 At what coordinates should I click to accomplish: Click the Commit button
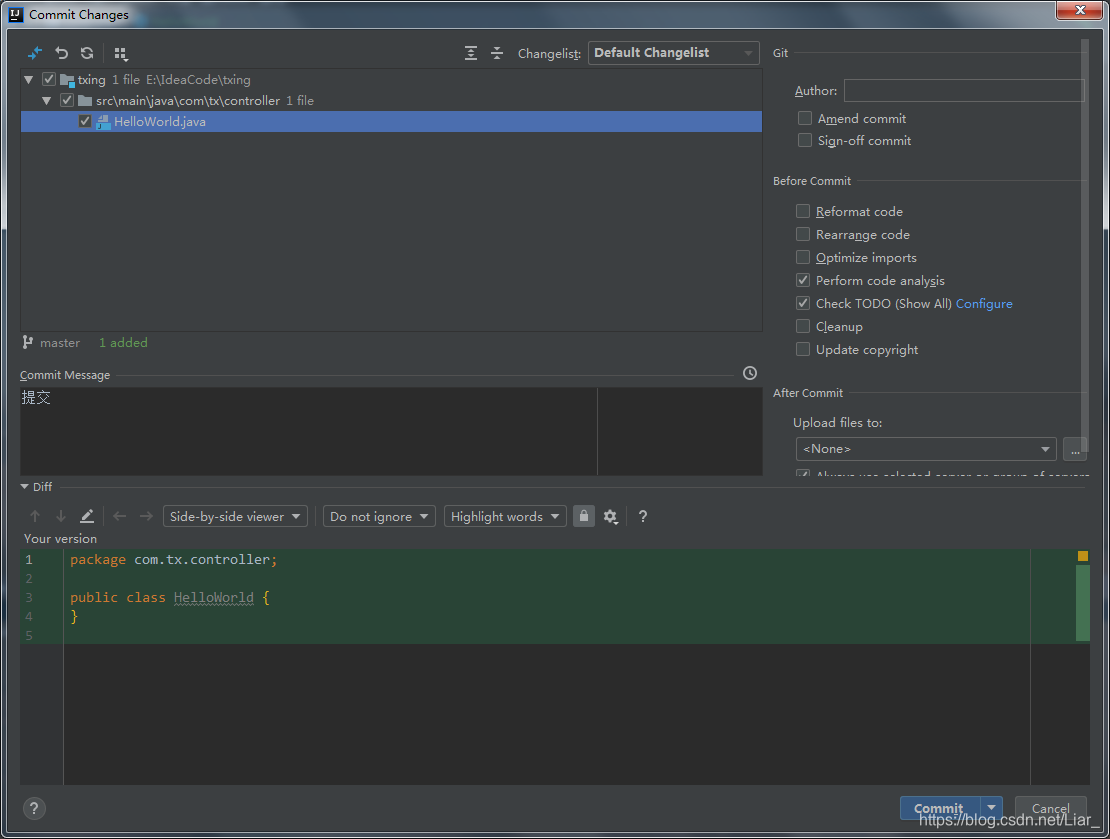(939, 808)
